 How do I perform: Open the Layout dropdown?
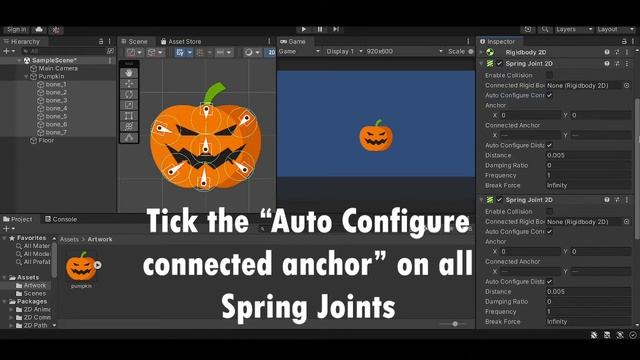(616, 29)
